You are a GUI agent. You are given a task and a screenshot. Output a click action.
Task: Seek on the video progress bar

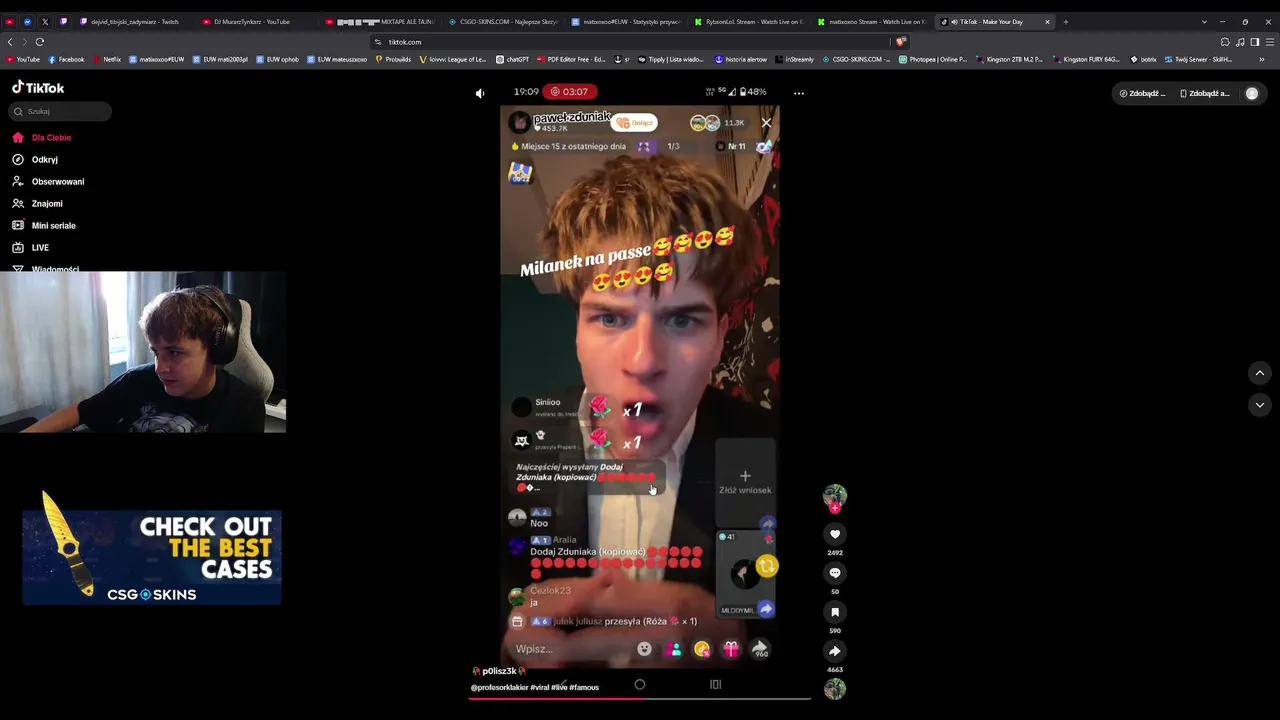tap(640, 697)
